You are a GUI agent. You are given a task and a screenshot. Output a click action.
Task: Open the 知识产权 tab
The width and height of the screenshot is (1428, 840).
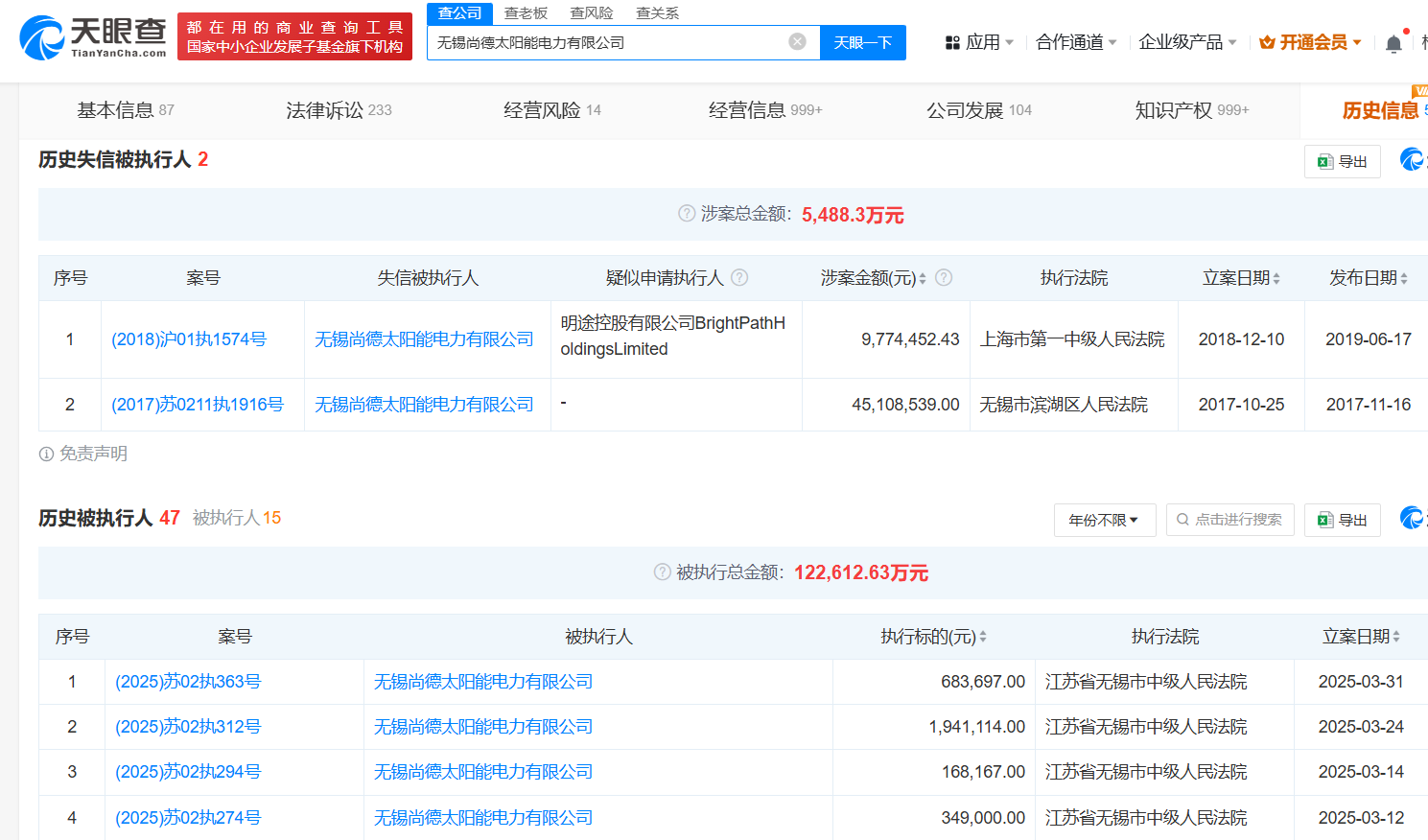coord(1192,110)
